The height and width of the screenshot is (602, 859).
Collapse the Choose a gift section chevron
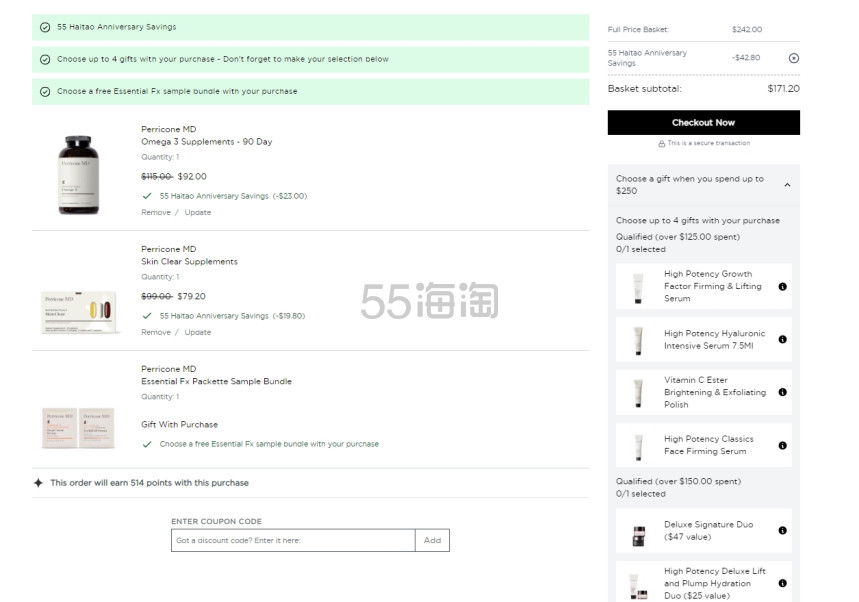pos(787,185)
